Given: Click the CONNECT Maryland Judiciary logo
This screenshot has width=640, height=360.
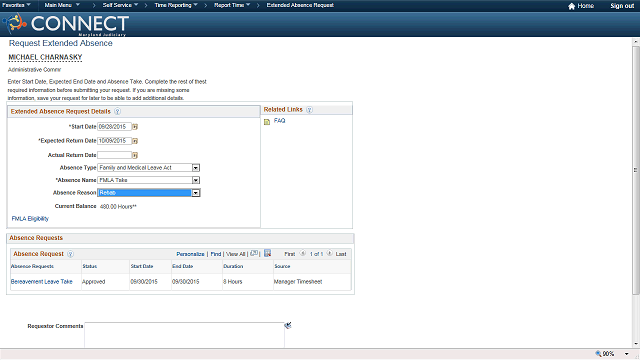Looking at the screenshot, I should pos(66,24).
